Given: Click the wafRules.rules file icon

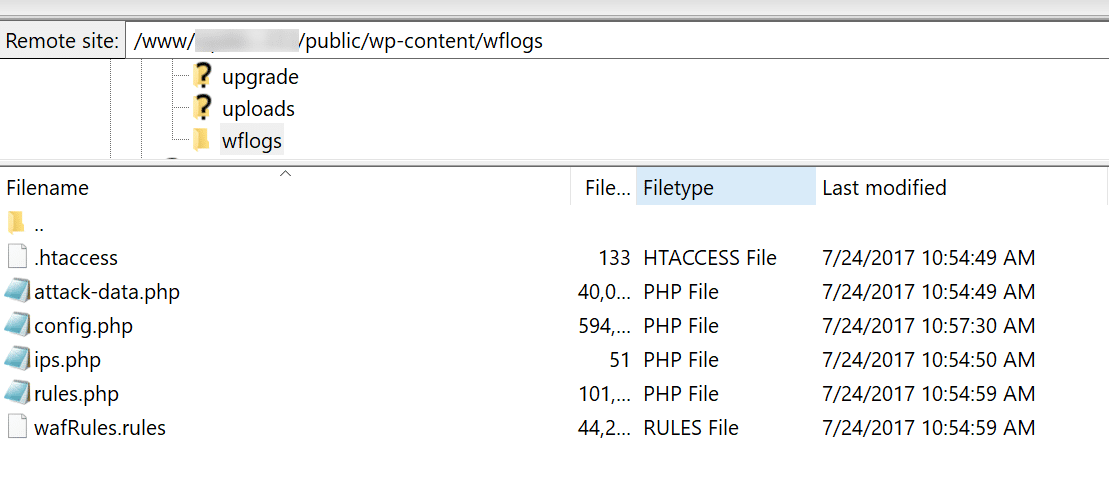Looking at the screenshot, I should pyautogui.click(x=17, y=428).
